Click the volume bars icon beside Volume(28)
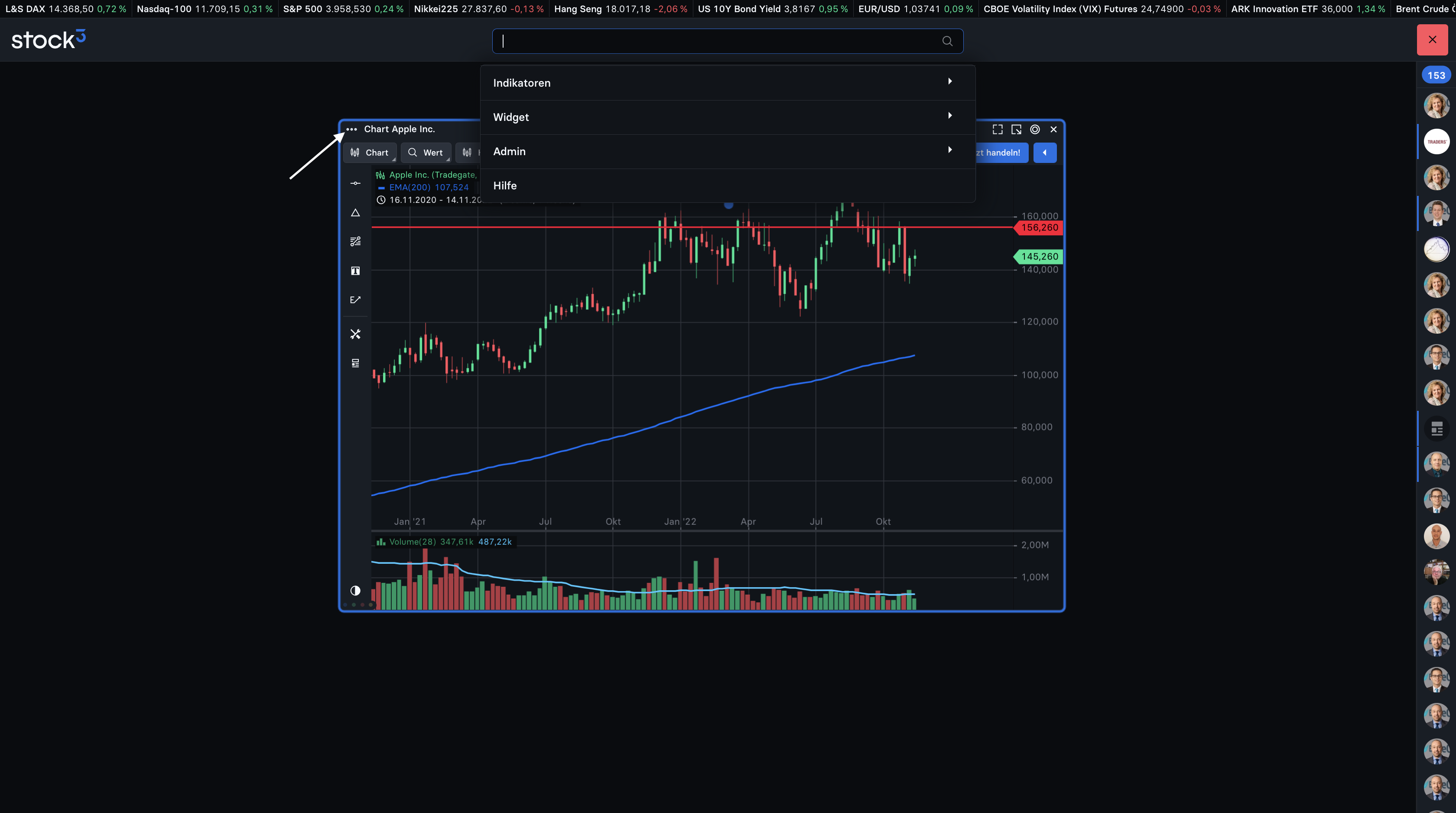This screenshot has width=1456, height=813. coord(381,542)
